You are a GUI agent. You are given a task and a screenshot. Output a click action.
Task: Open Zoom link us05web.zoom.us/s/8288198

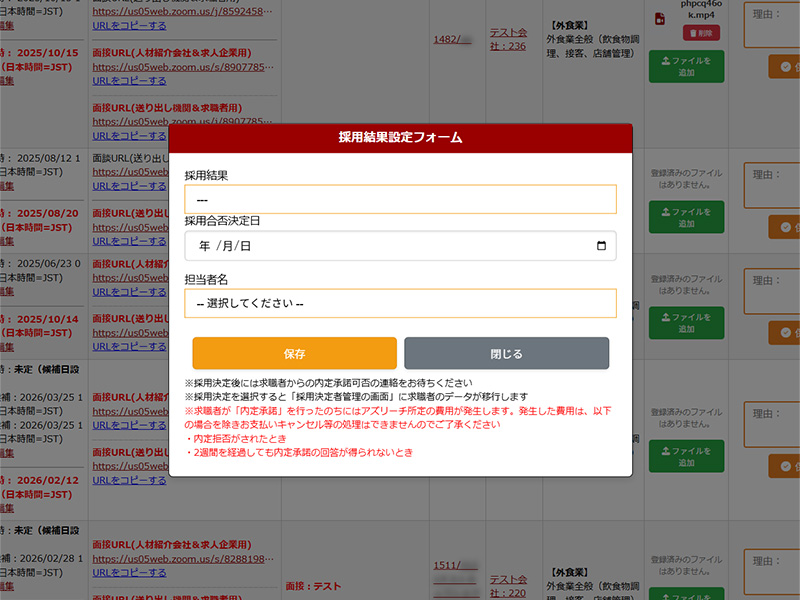coord(183,559)
